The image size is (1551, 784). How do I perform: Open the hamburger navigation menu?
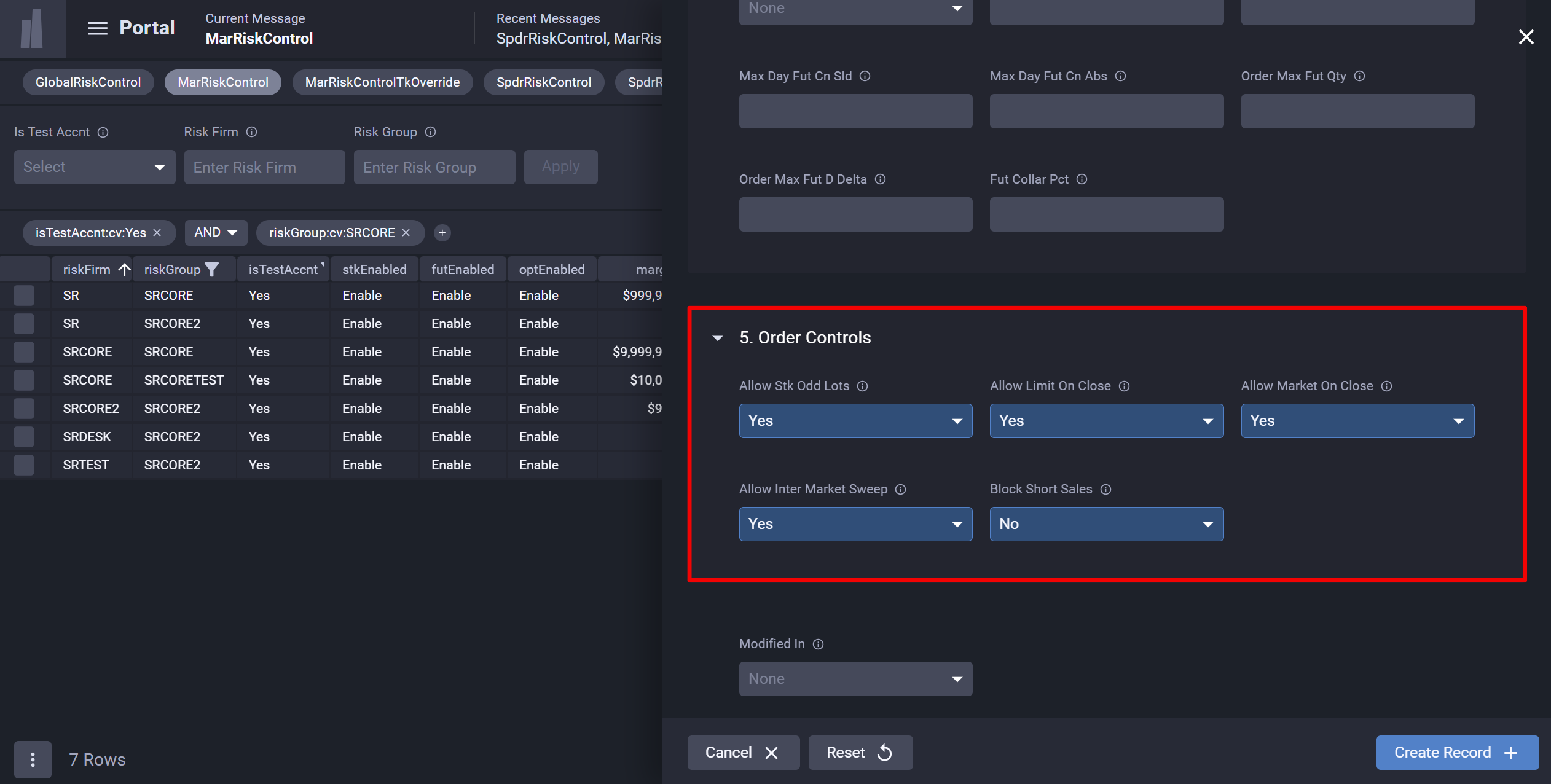(x=97, y=28)
